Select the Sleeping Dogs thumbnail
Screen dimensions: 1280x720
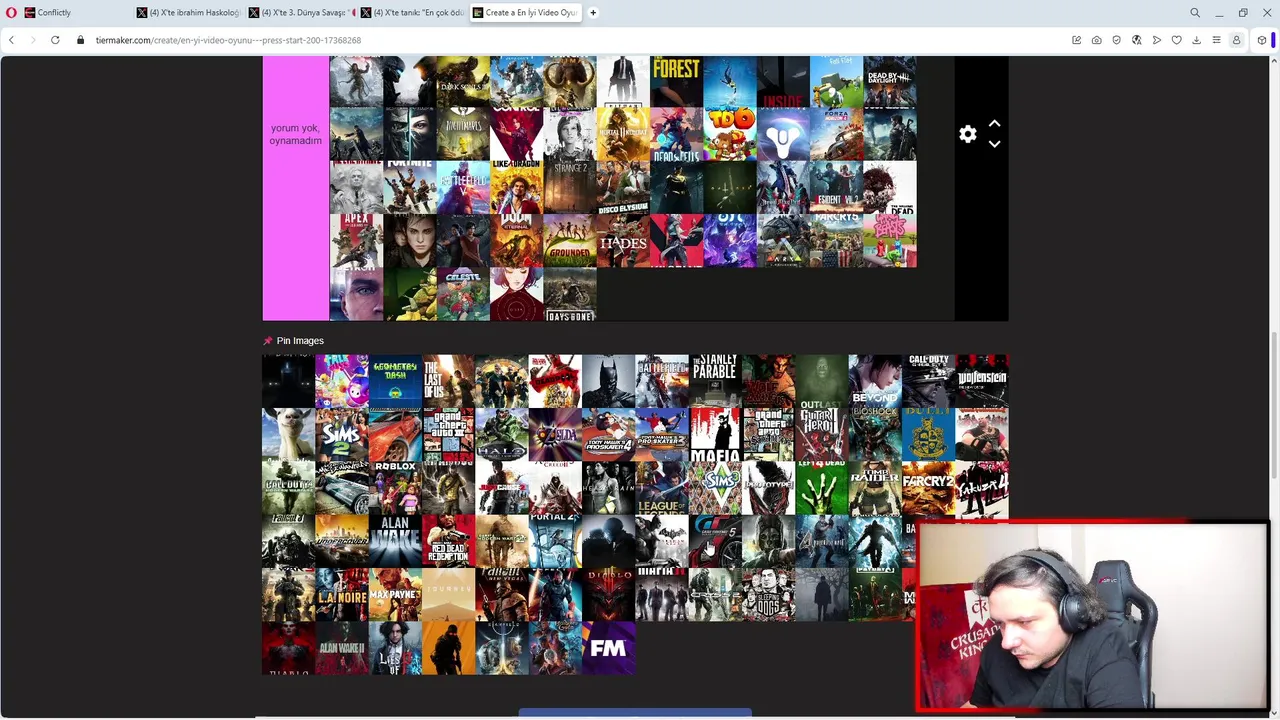pos(768,595)
